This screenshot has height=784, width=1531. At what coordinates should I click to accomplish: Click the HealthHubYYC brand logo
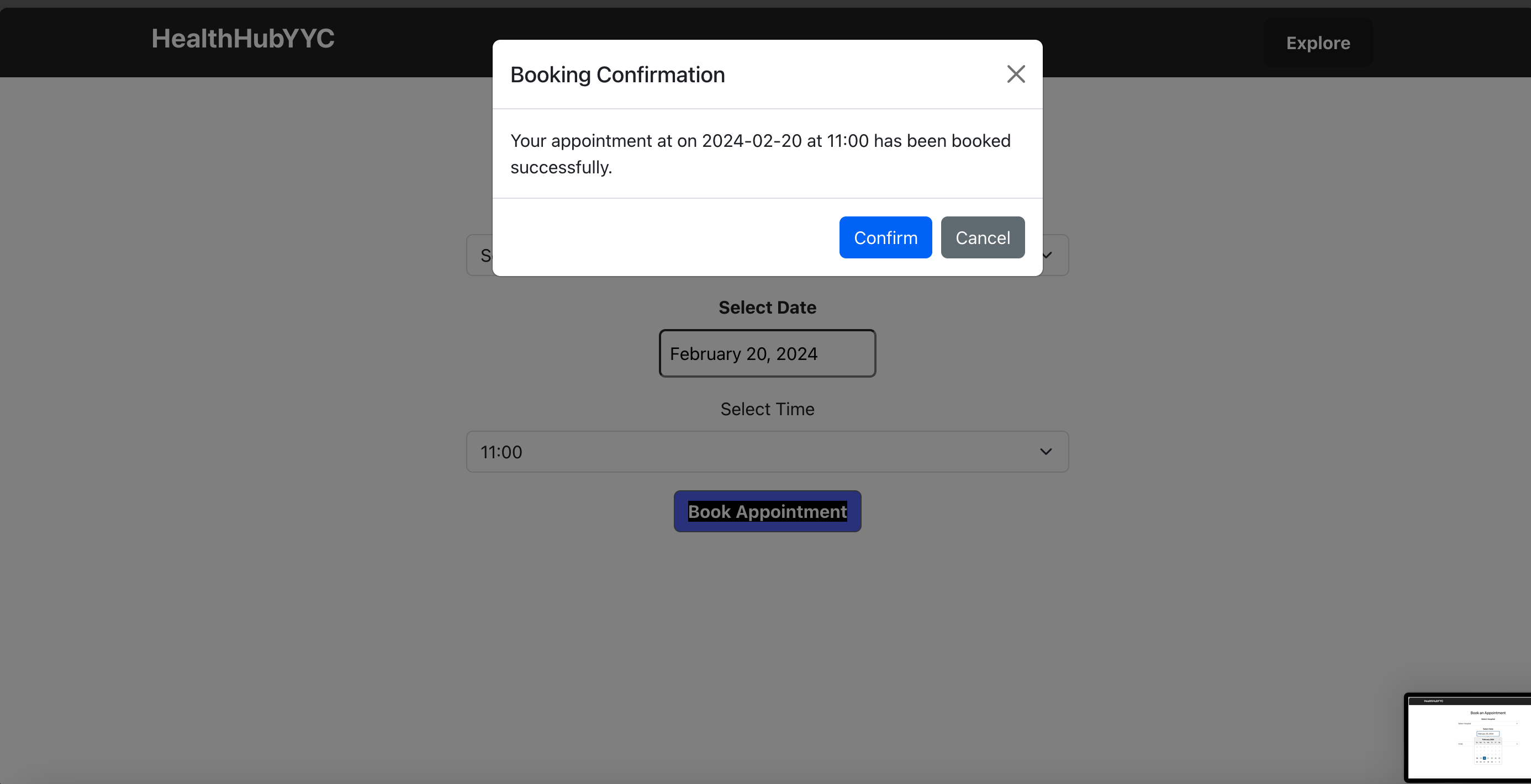click(x=242, y=39)
